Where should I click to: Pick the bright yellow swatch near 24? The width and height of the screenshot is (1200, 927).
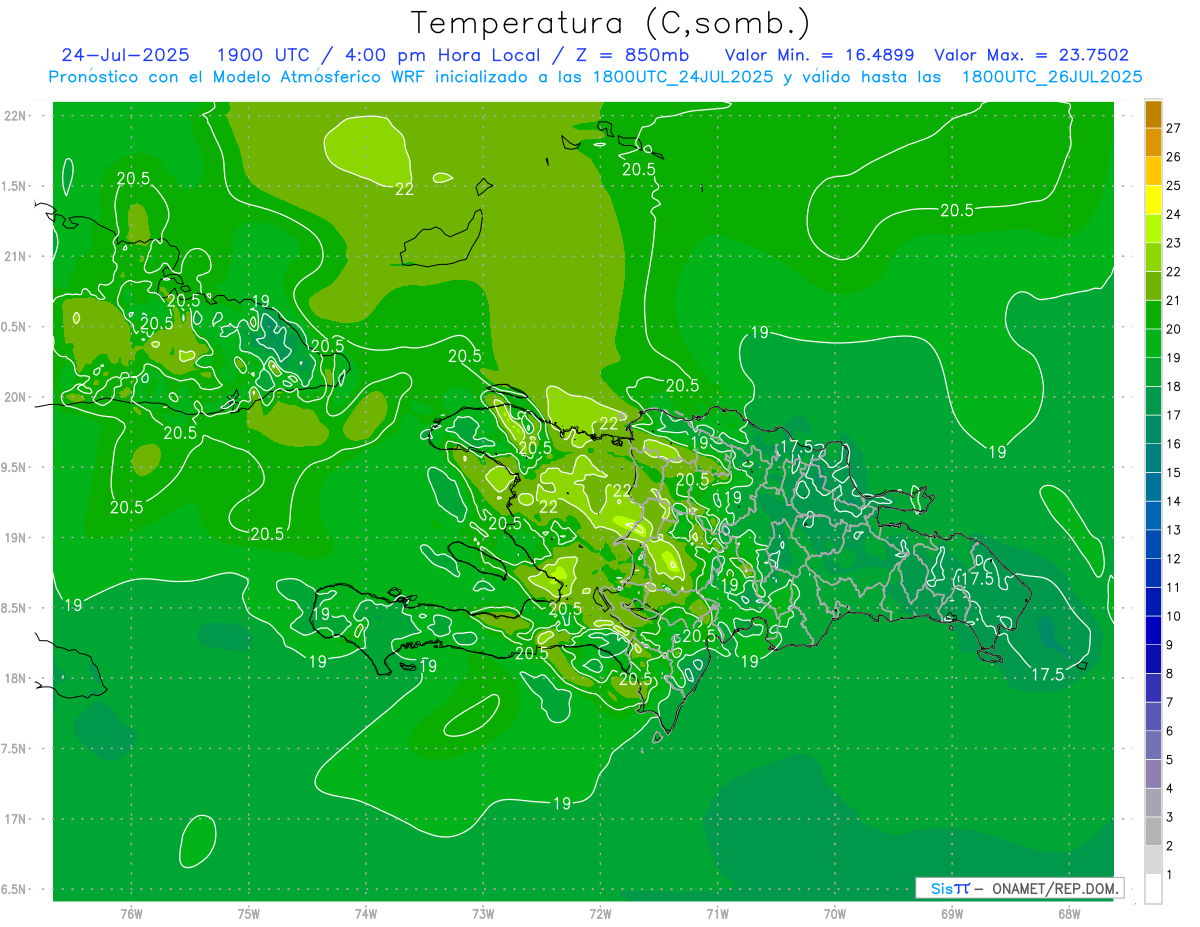pyautogui.click(x=1153, y=200)
